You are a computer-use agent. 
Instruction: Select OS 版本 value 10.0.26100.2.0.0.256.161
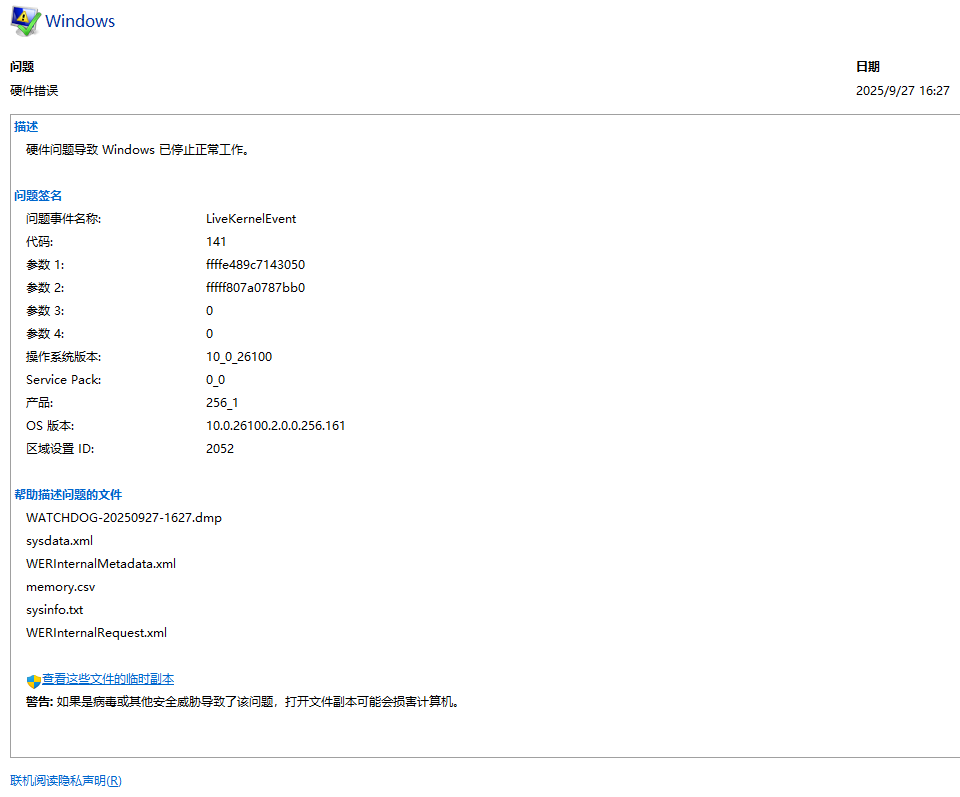pyautogui.click(x=276, y=425)
